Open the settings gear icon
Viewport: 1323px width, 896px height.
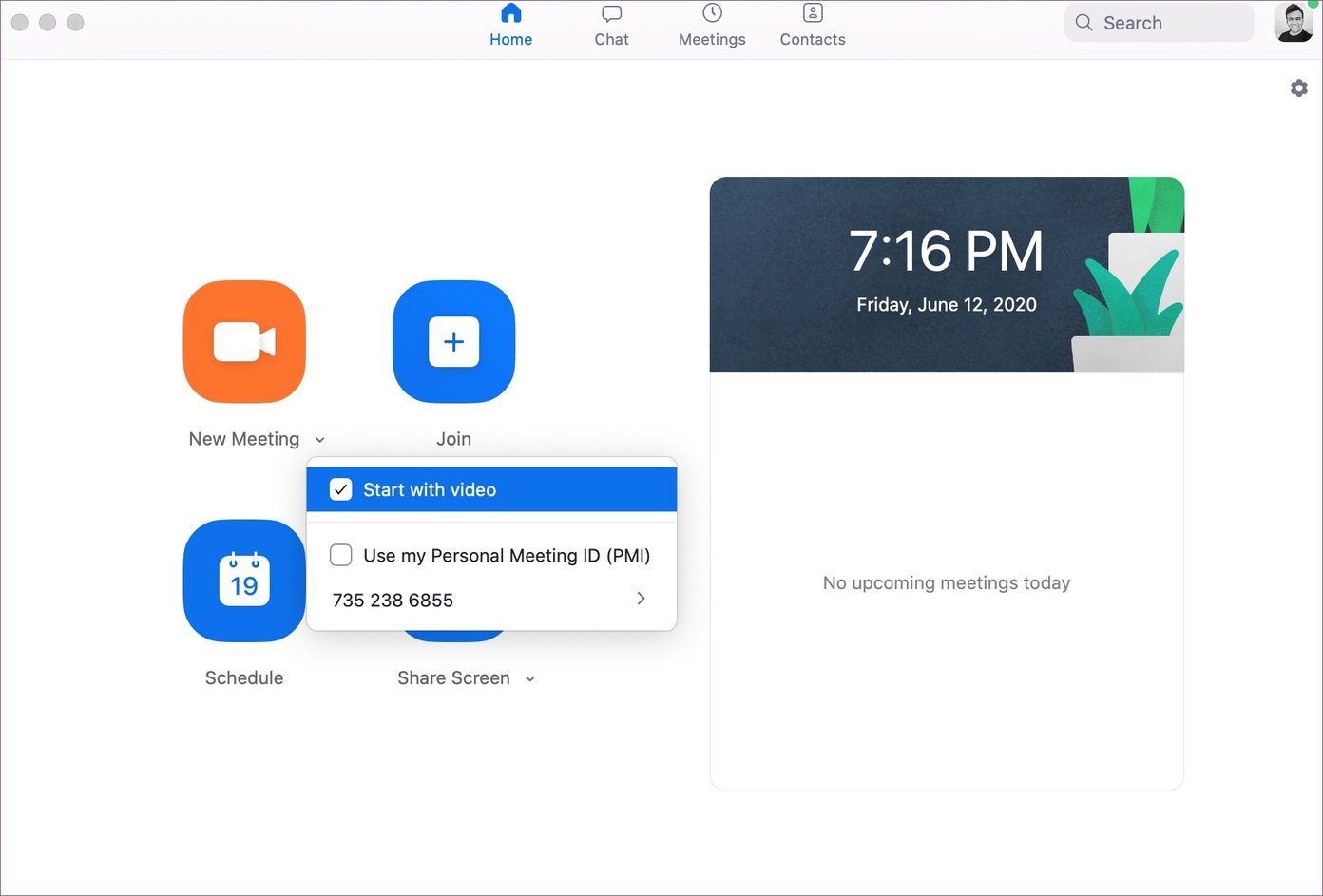point(1299,88)
